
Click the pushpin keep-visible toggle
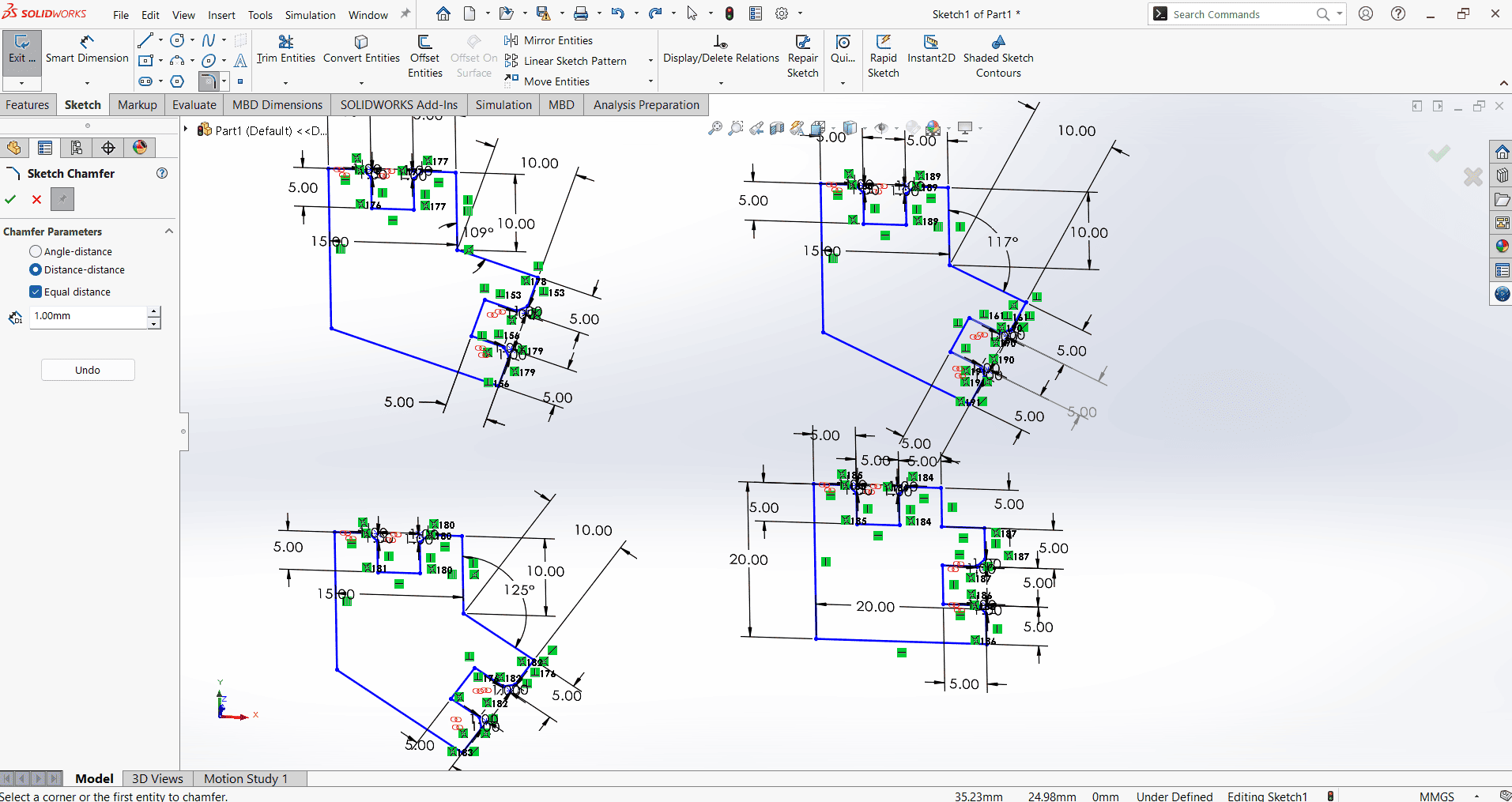coord(62,200)
